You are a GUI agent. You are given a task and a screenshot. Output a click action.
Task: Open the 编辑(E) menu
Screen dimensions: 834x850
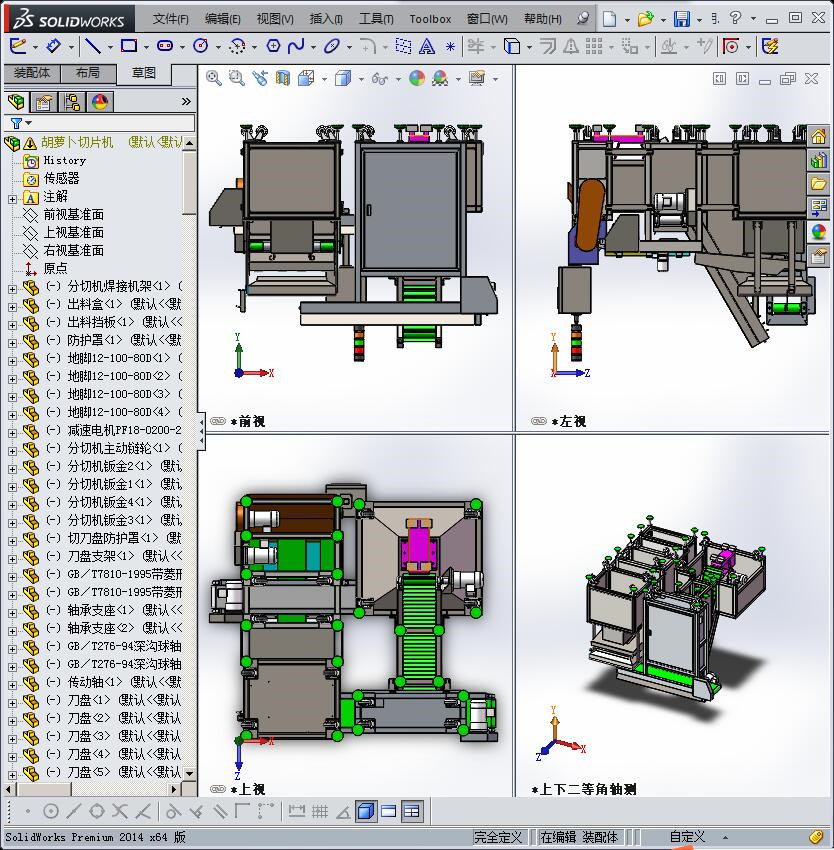tap(222, 19)
